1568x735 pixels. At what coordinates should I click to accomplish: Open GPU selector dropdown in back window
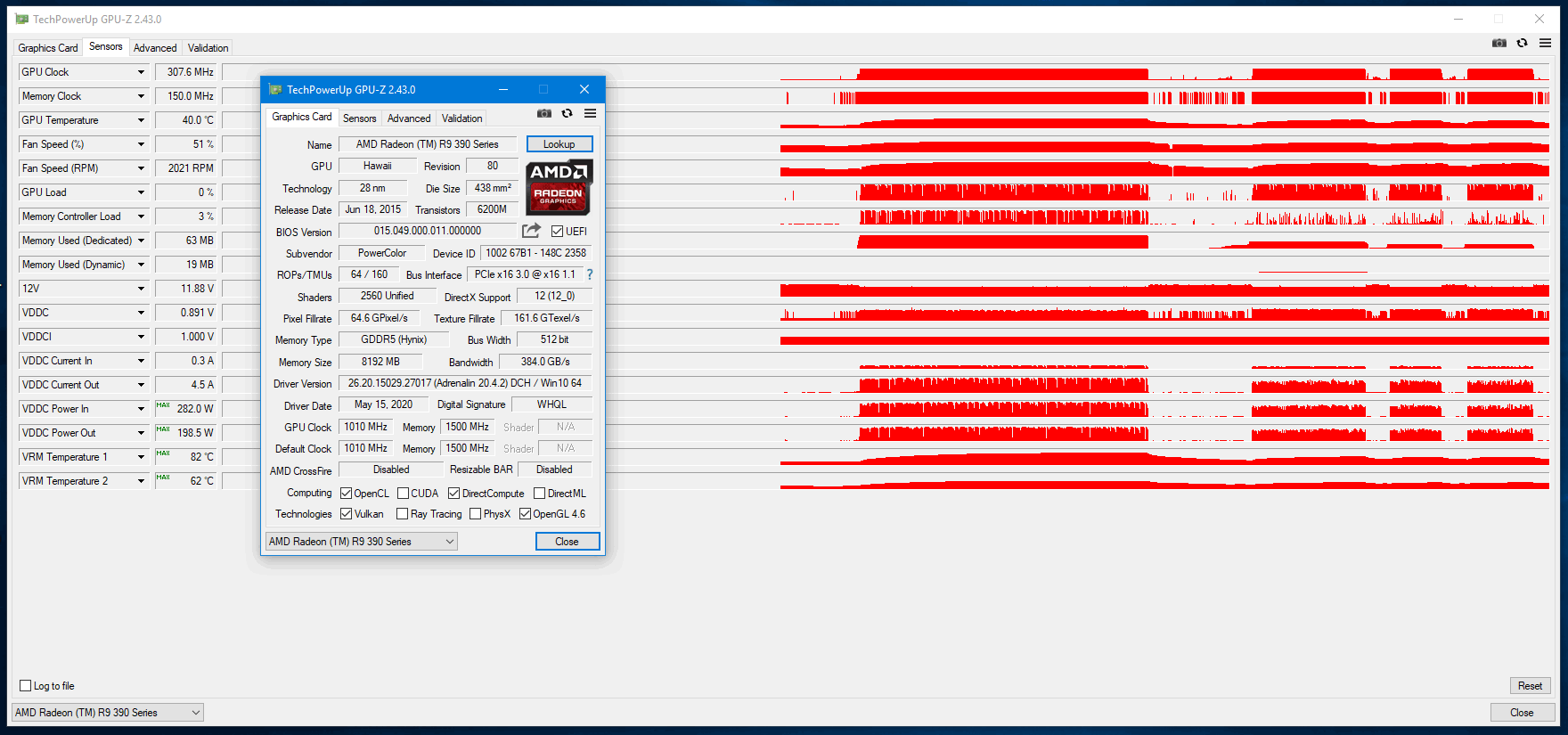click(x=108, y=713)
